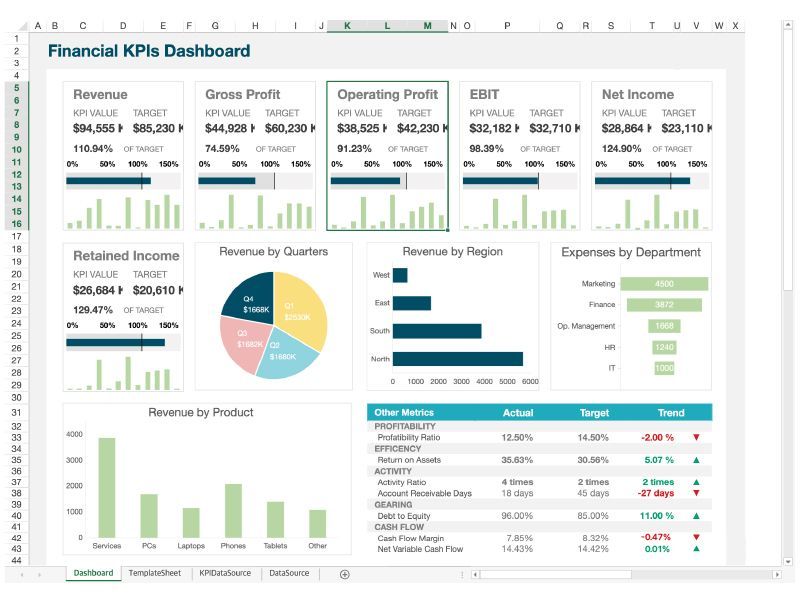Click the Revenue progress bar

108,181
